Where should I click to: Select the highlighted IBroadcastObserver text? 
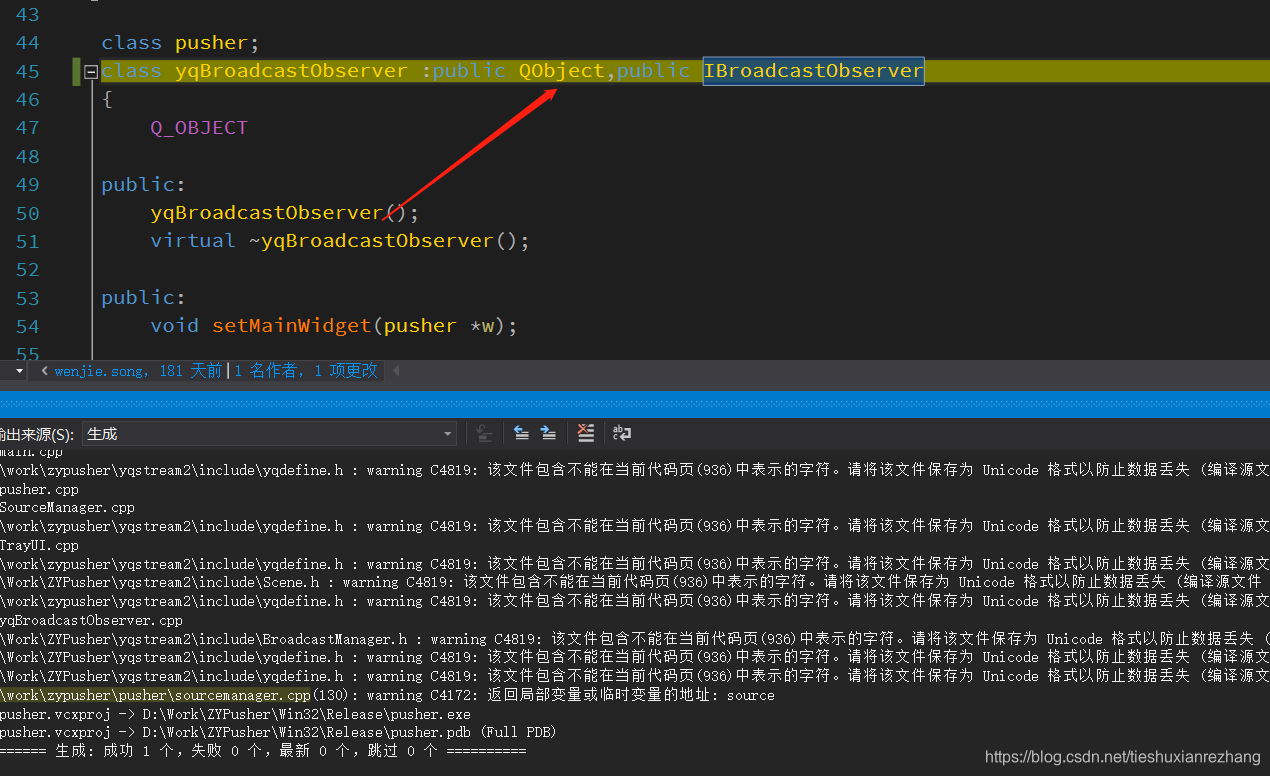813,71
